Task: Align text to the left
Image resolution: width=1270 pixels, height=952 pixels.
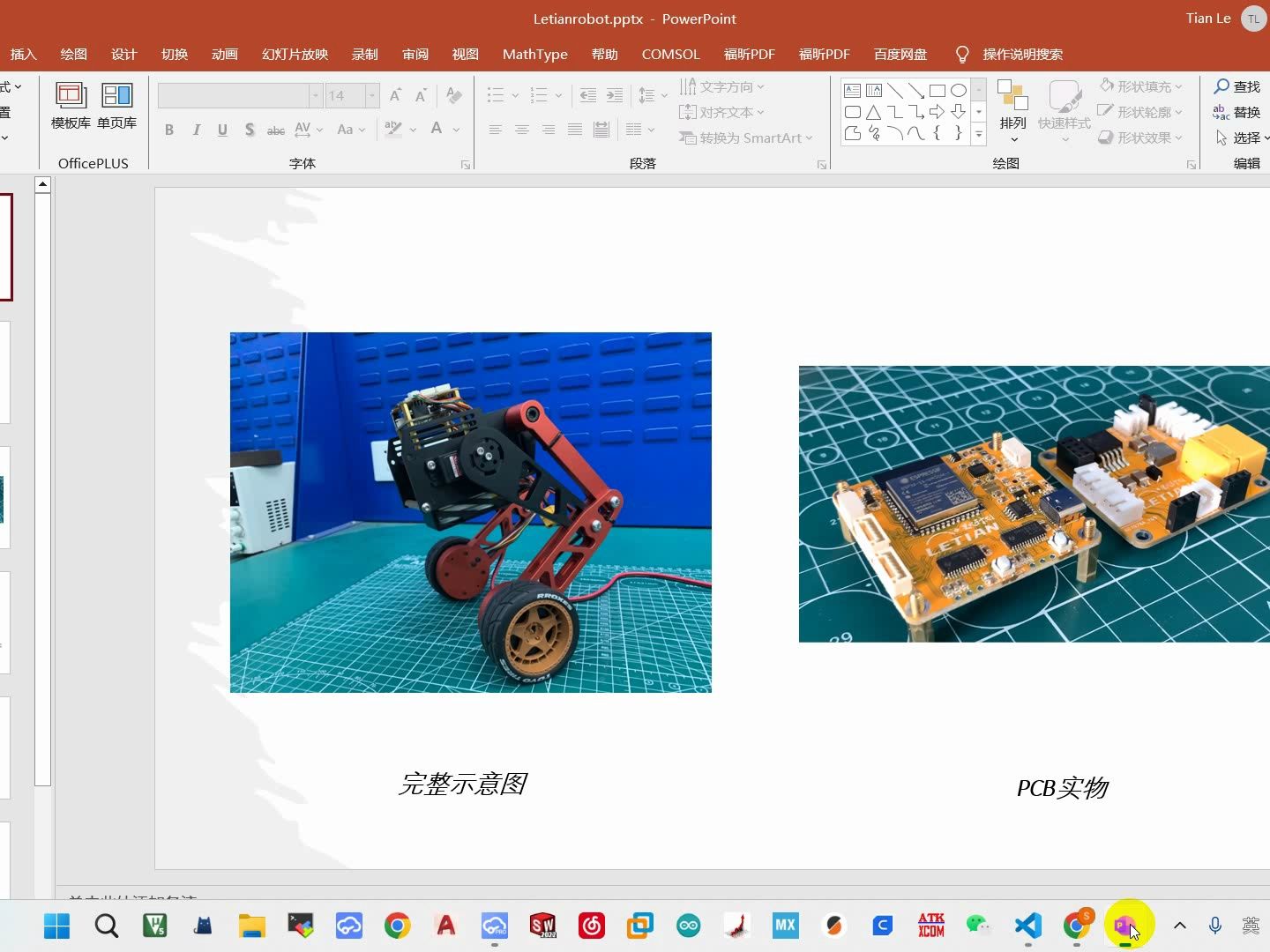Action: tap(496, 130)
